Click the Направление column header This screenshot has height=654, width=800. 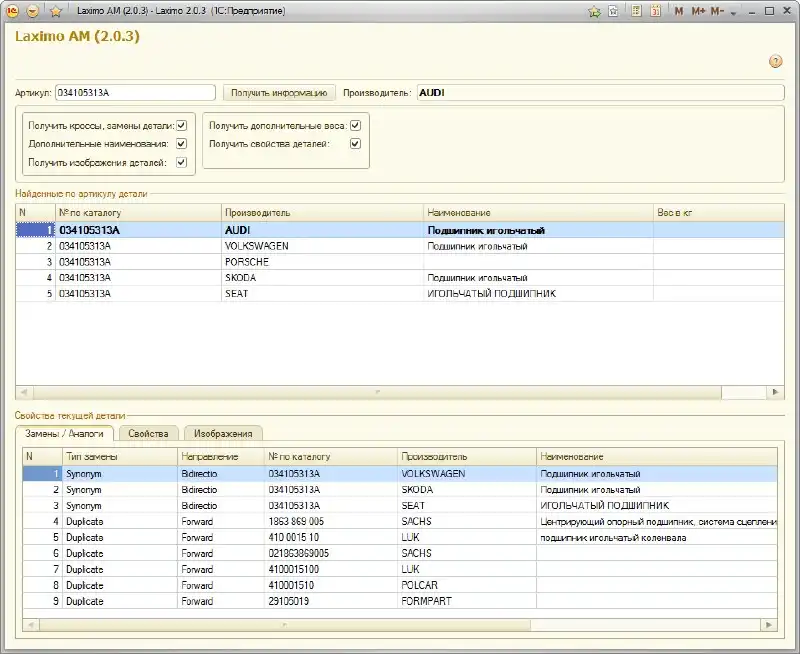click(221, 457)
